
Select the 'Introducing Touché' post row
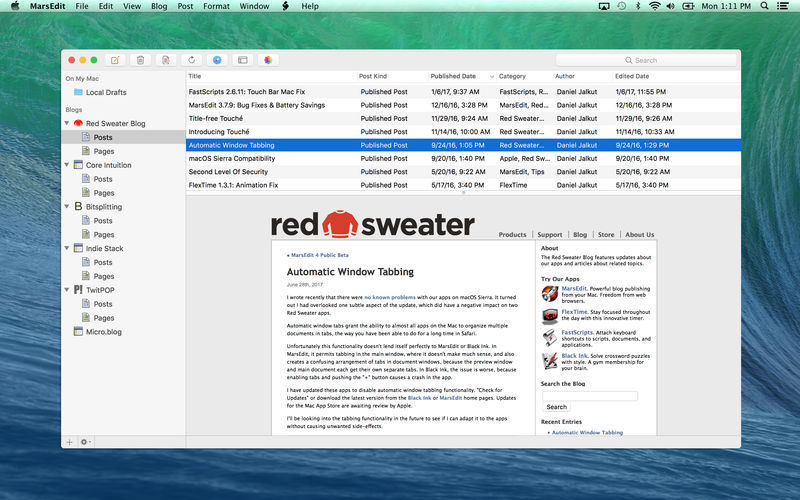(221, 131)
